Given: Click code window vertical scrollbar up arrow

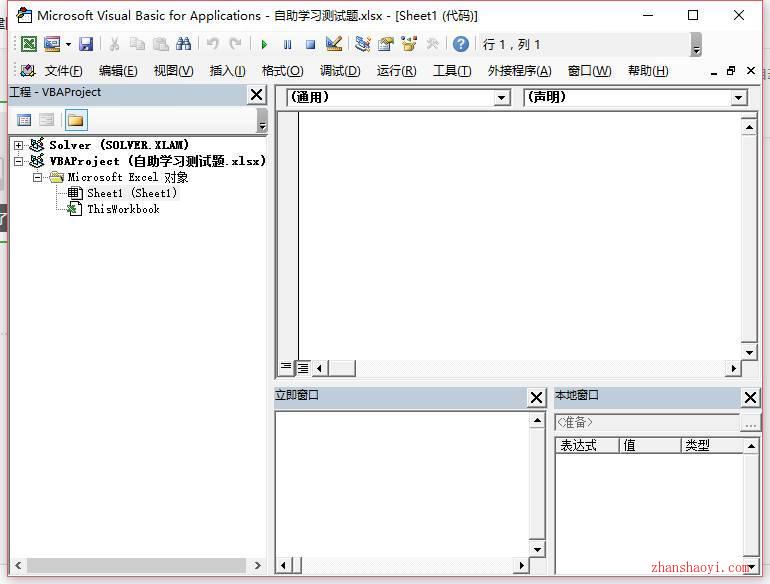Looking at the screenshot, I should pos(749,127).
